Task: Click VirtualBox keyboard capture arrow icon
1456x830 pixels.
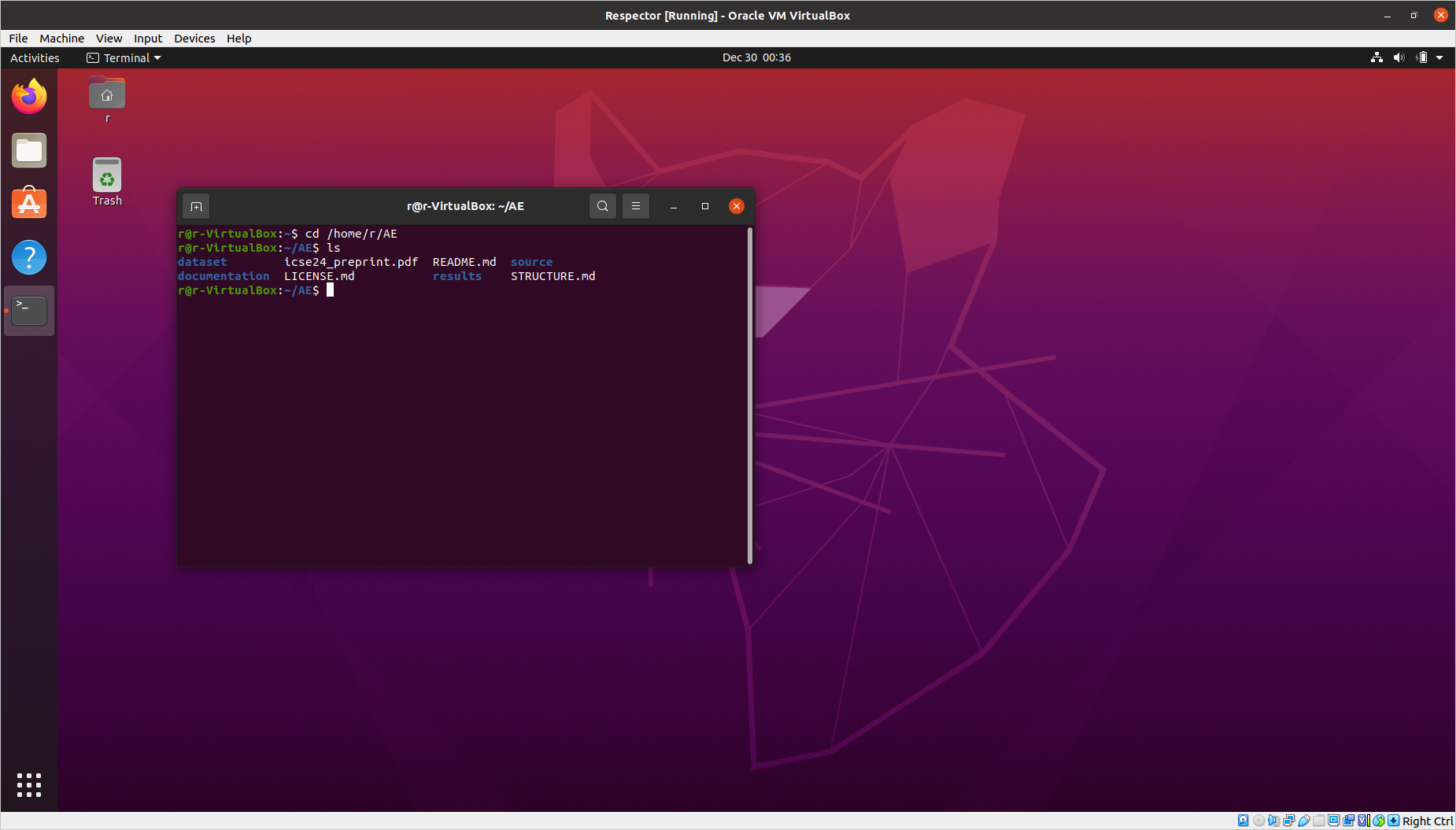Action: tap(1394, 821)
